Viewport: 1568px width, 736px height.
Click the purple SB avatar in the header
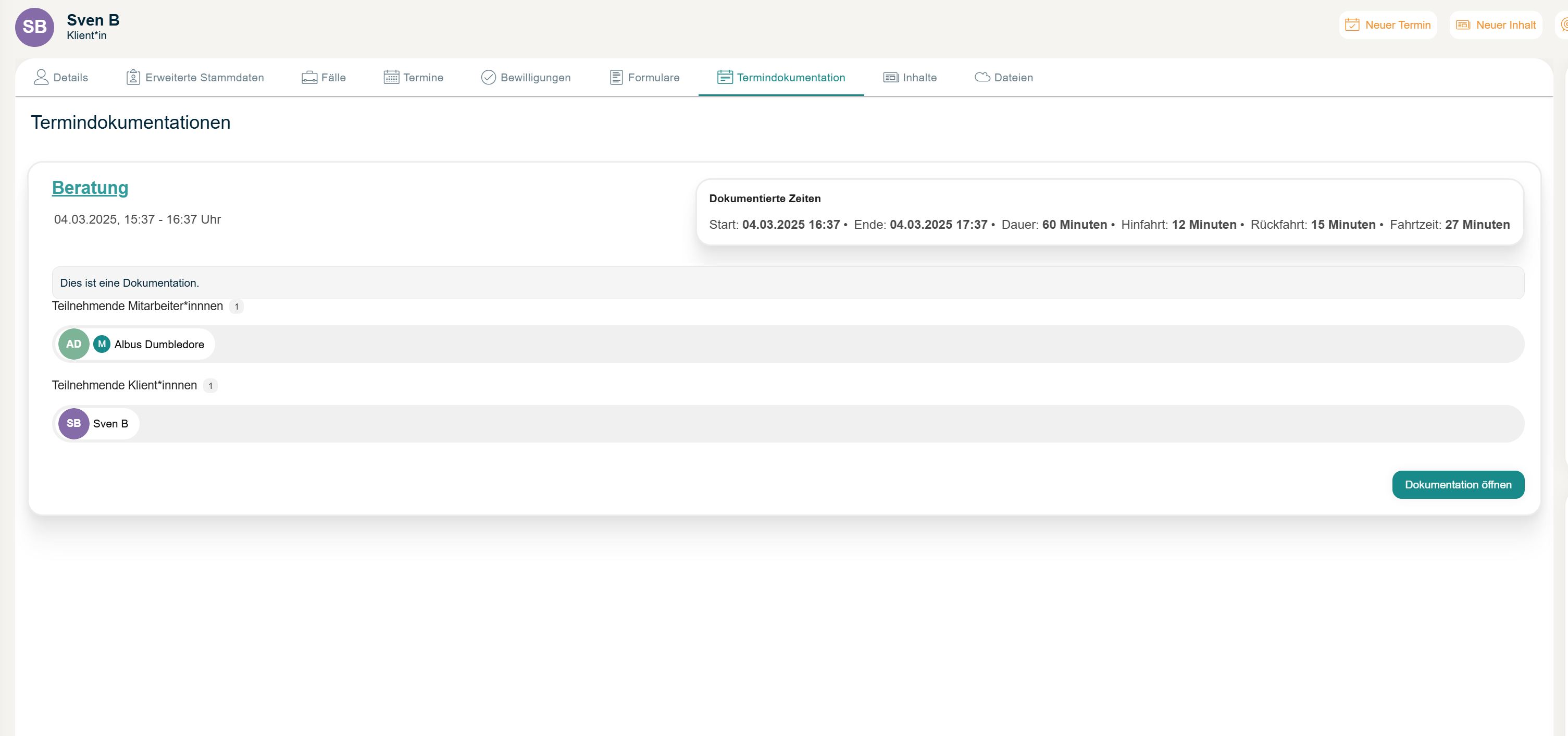(35, 27)
